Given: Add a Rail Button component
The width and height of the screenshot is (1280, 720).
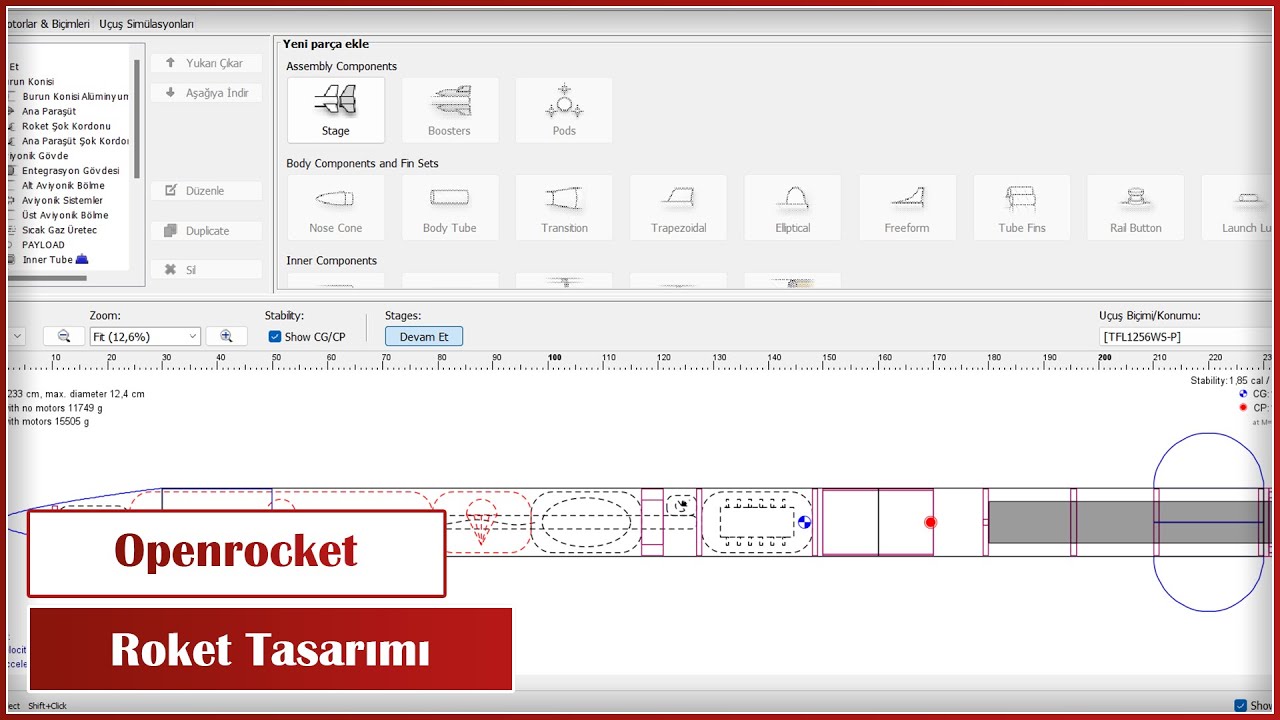Looking at the screenshot, I should [1135, 208].
